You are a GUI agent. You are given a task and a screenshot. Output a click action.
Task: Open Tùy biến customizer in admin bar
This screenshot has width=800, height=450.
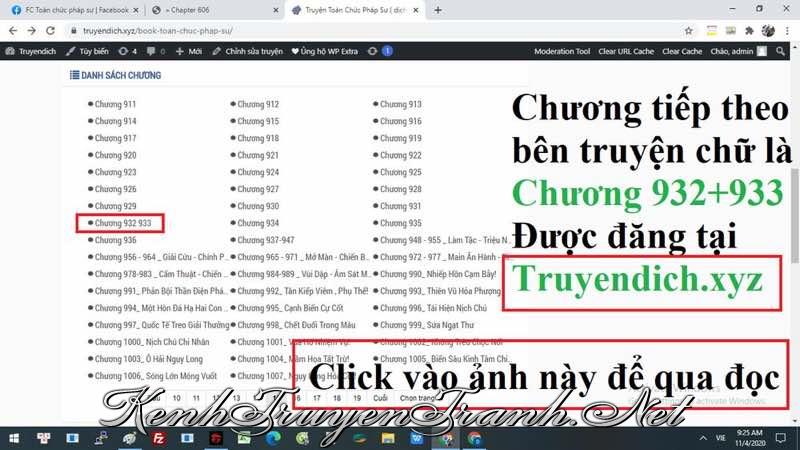click(87, 51)
